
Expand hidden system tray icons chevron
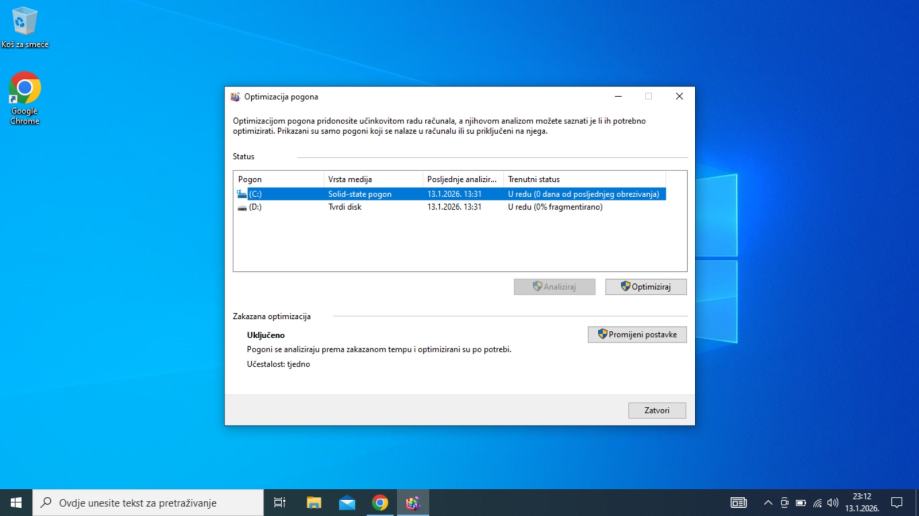coord(768,503)
